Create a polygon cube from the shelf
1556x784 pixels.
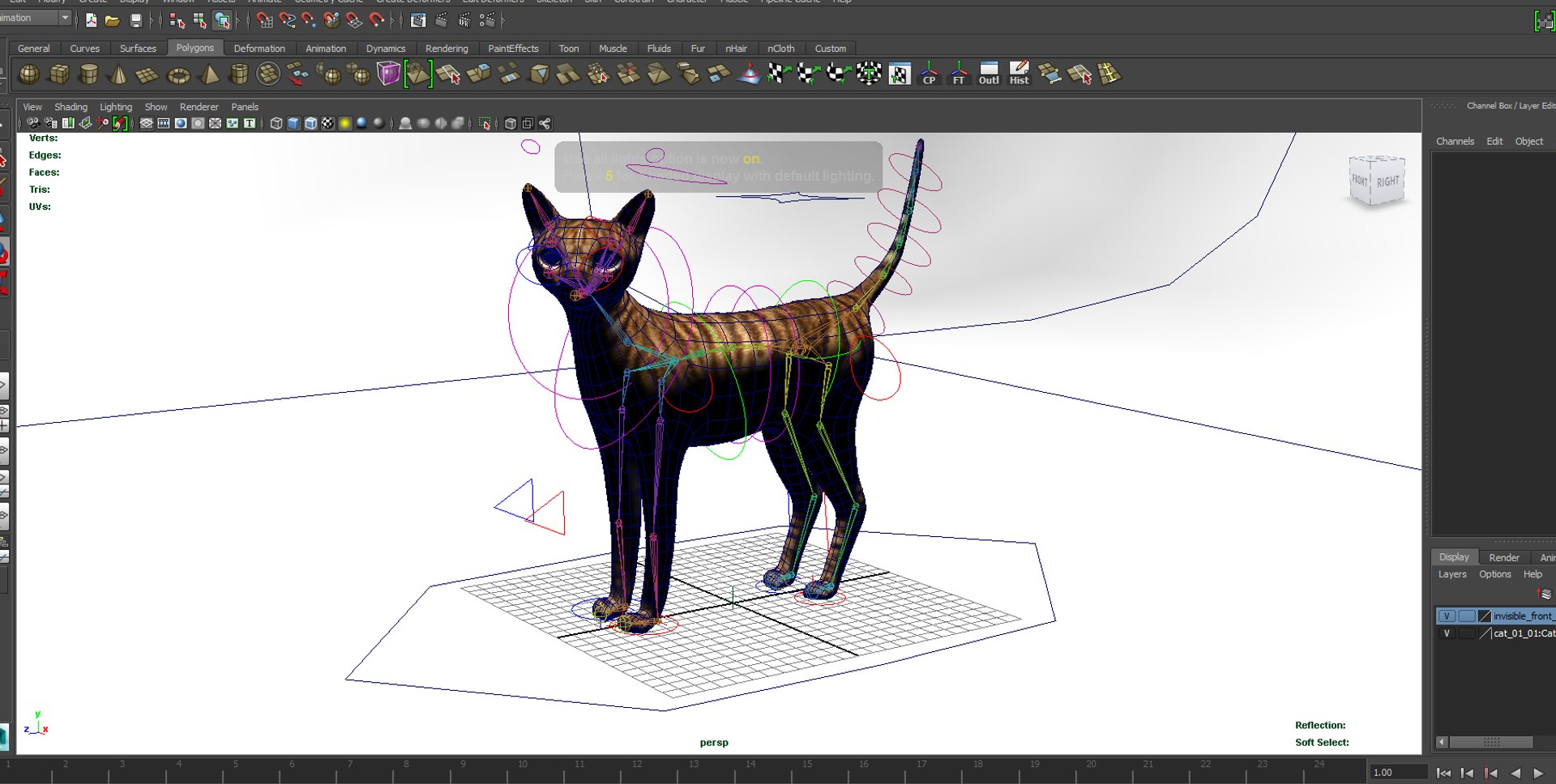point(59,75)
